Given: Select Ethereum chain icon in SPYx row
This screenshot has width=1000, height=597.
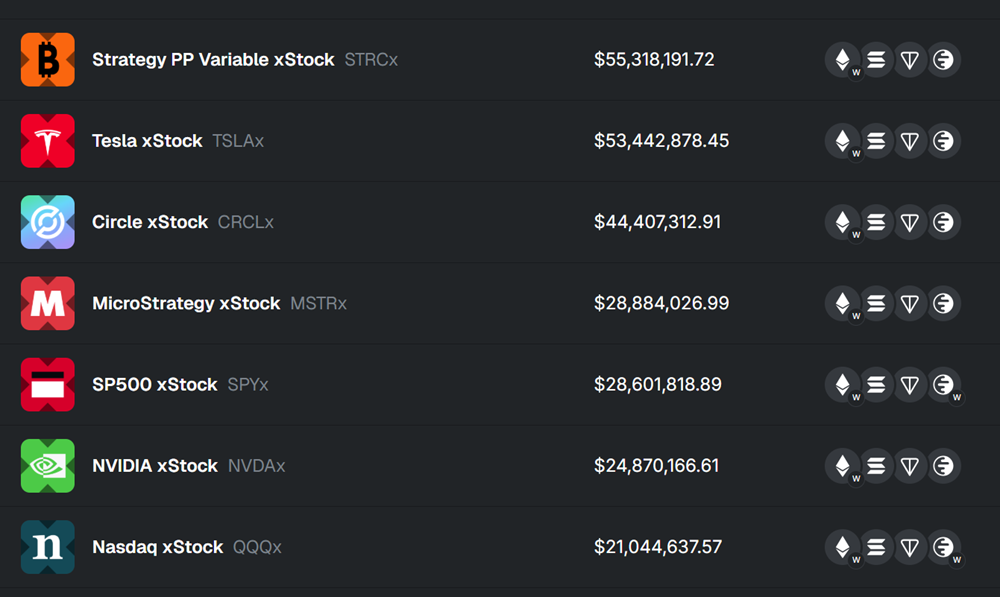Looking at the screenshot, I should pyautogui.click(x=842, y=385).
